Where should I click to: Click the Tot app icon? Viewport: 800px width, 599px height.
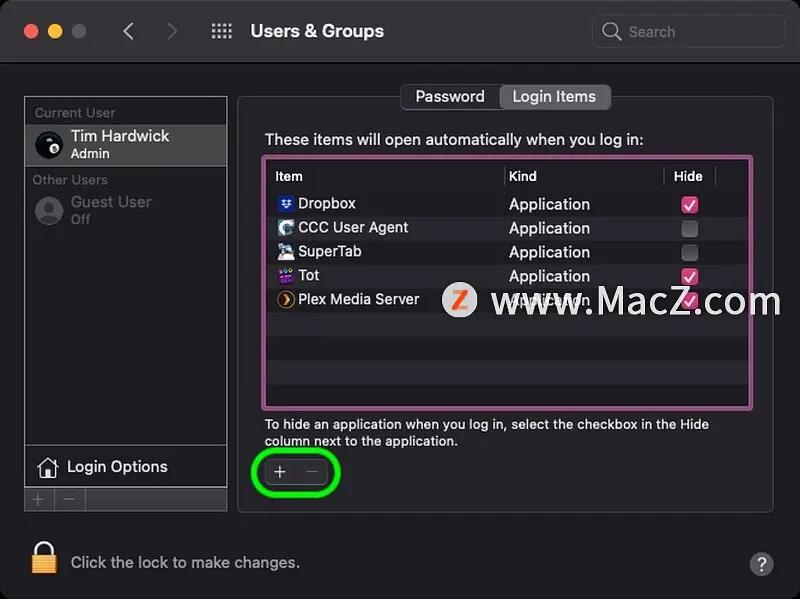click(286, 276)
